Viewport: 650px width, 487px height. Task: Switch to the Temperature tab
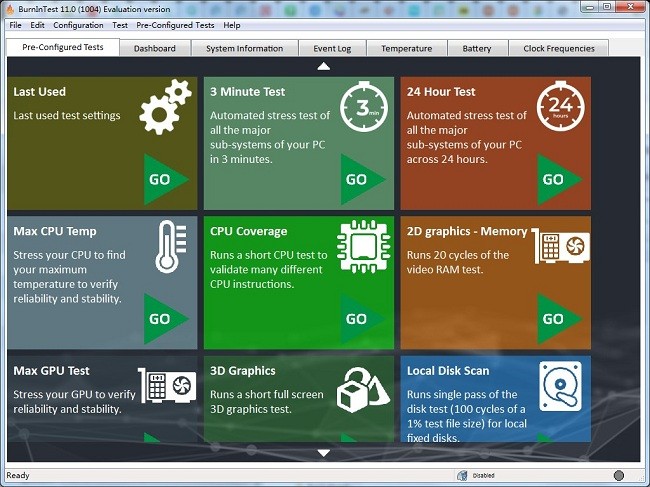[x=407, y=48]
